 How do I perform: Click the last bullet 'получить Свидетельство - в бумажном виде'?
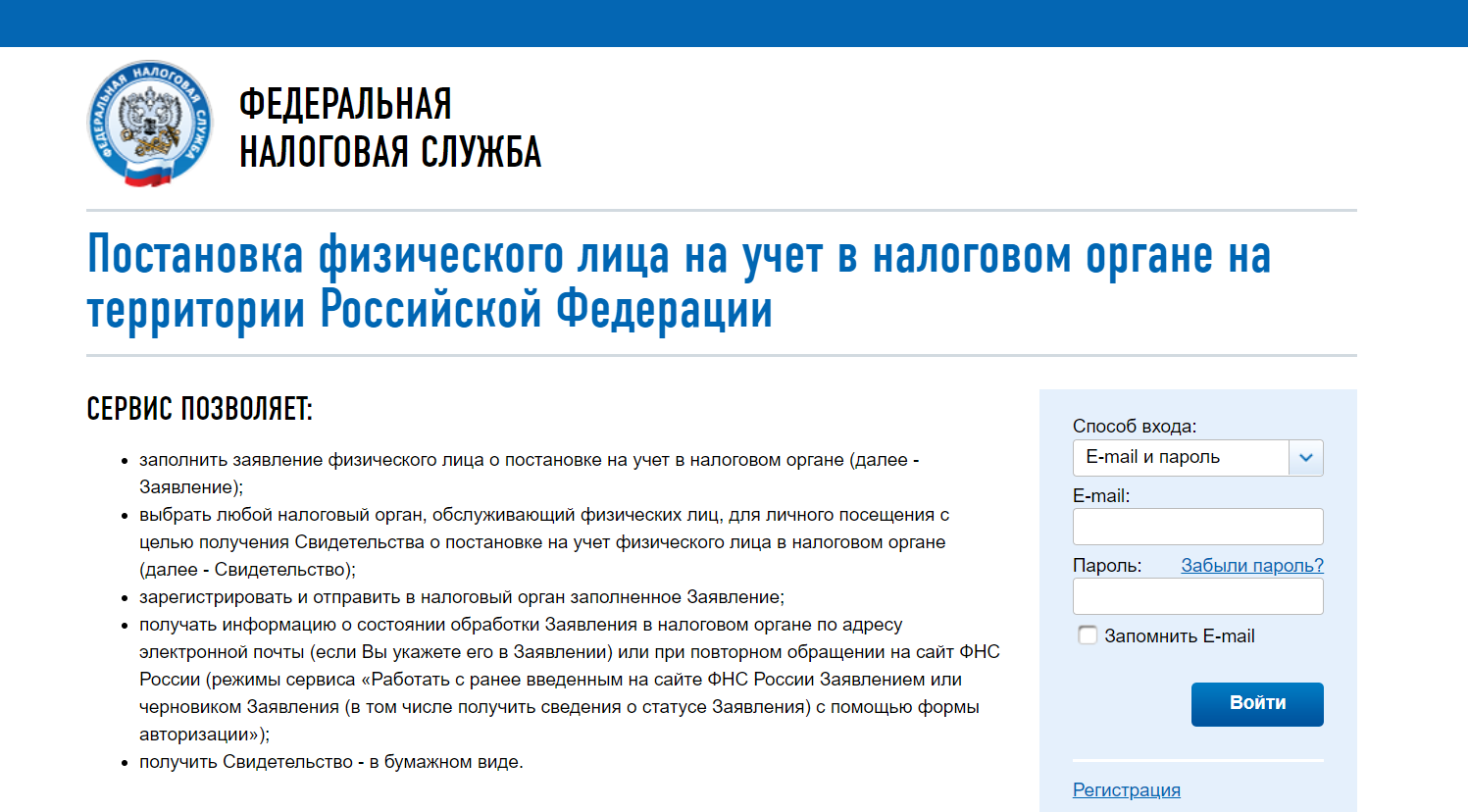[x=330, y=762]
